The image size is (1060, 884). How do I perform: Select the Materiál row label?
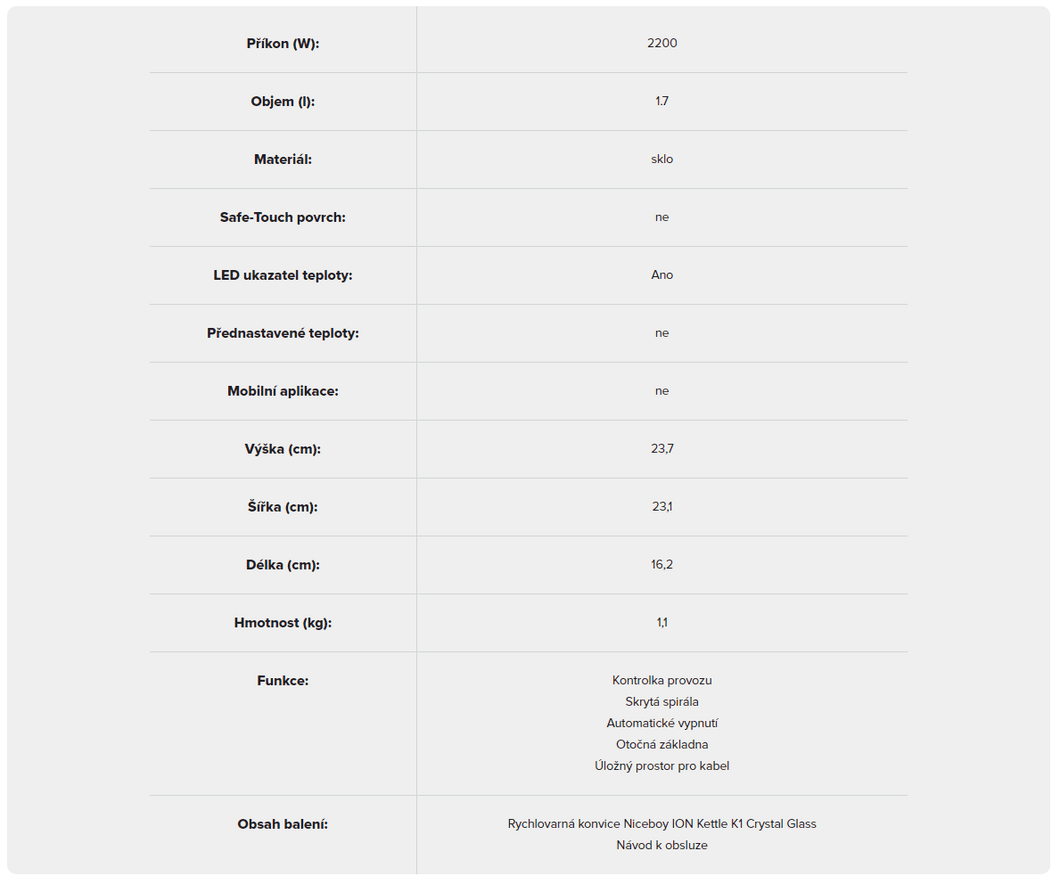click(x=282, y=160)
